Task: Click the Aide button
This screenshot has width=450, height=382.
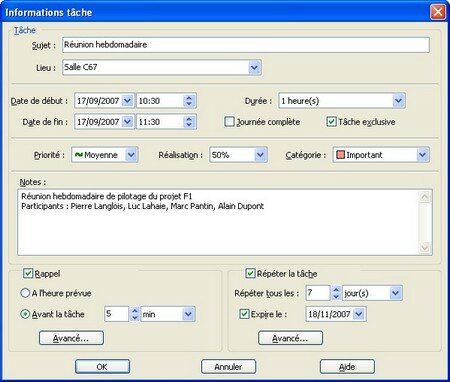Action: (347, 367)
